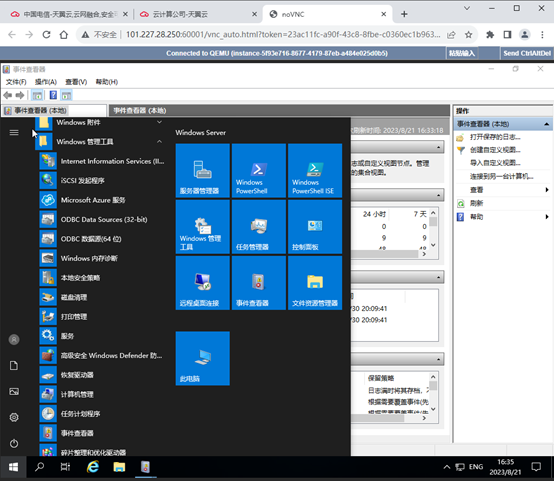Open 打印管理 from the app list
Image resolution: width=554 pixels, height=481 pixels.
click(102, 317)
